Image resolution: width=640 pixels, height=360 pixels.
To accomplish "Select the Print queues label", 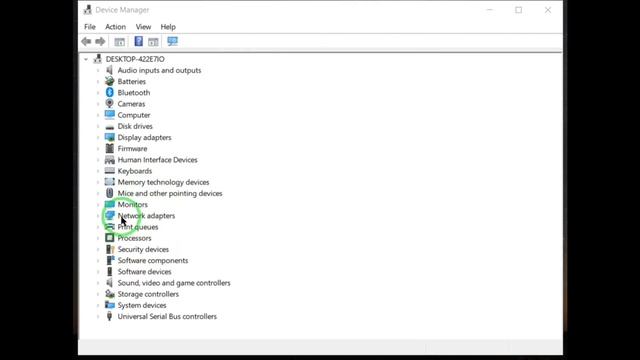I will pyautogui.click(x=138, y=227).
